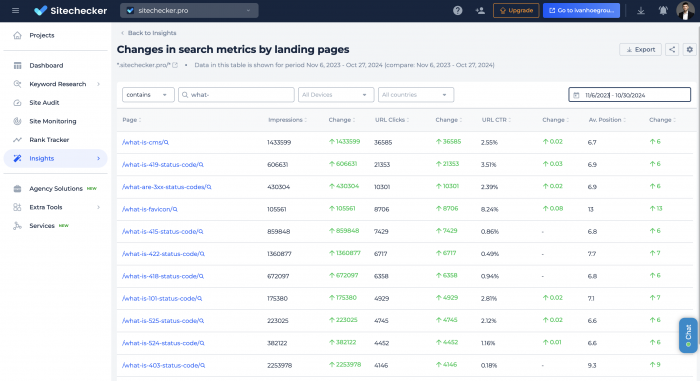Click the page filter search field with 'what-'
This screenshot has height=381, width=700.
pos(236,95)
